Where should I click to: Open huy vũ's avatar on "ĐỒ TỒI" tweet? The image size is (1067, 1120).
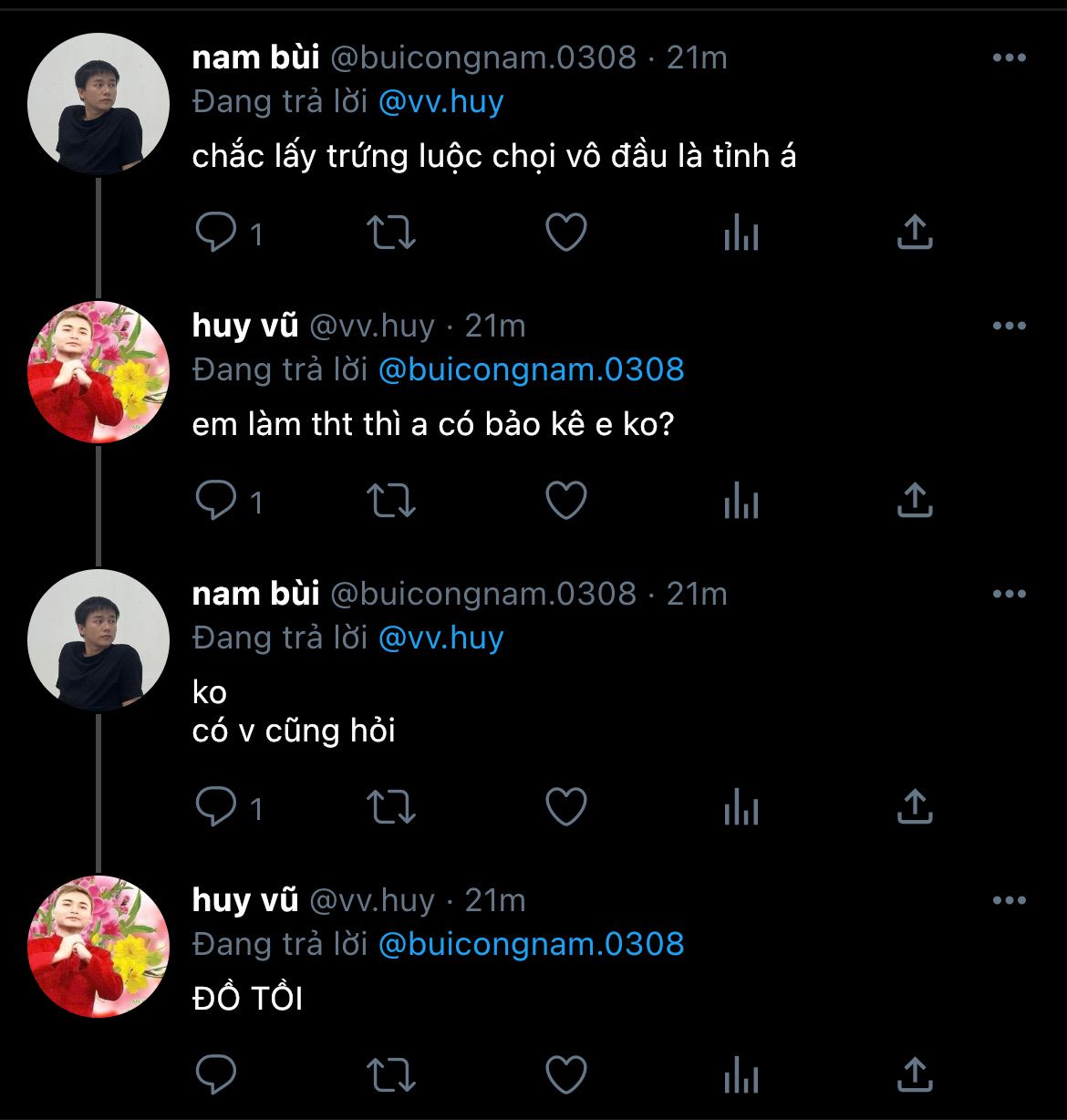pos(98,946)
